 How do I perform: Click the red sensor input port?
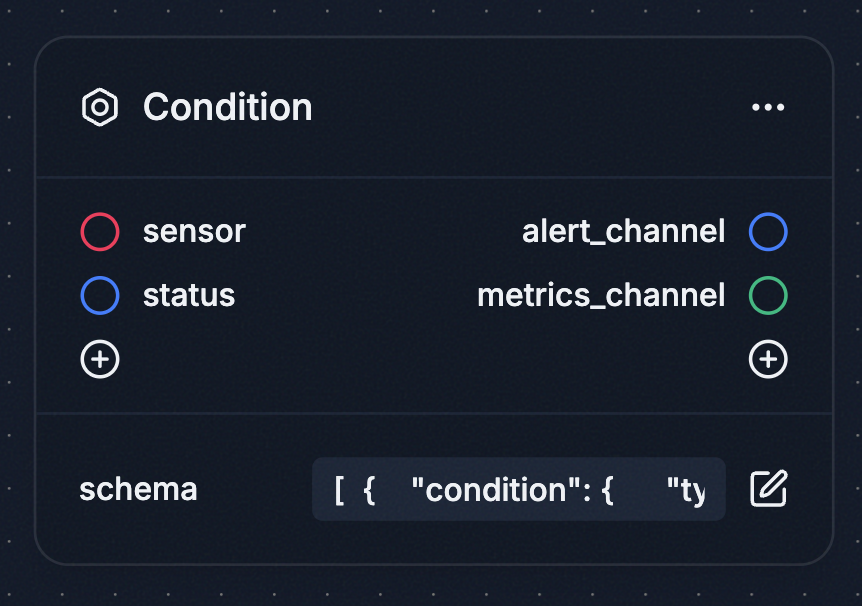coord(100,232)
